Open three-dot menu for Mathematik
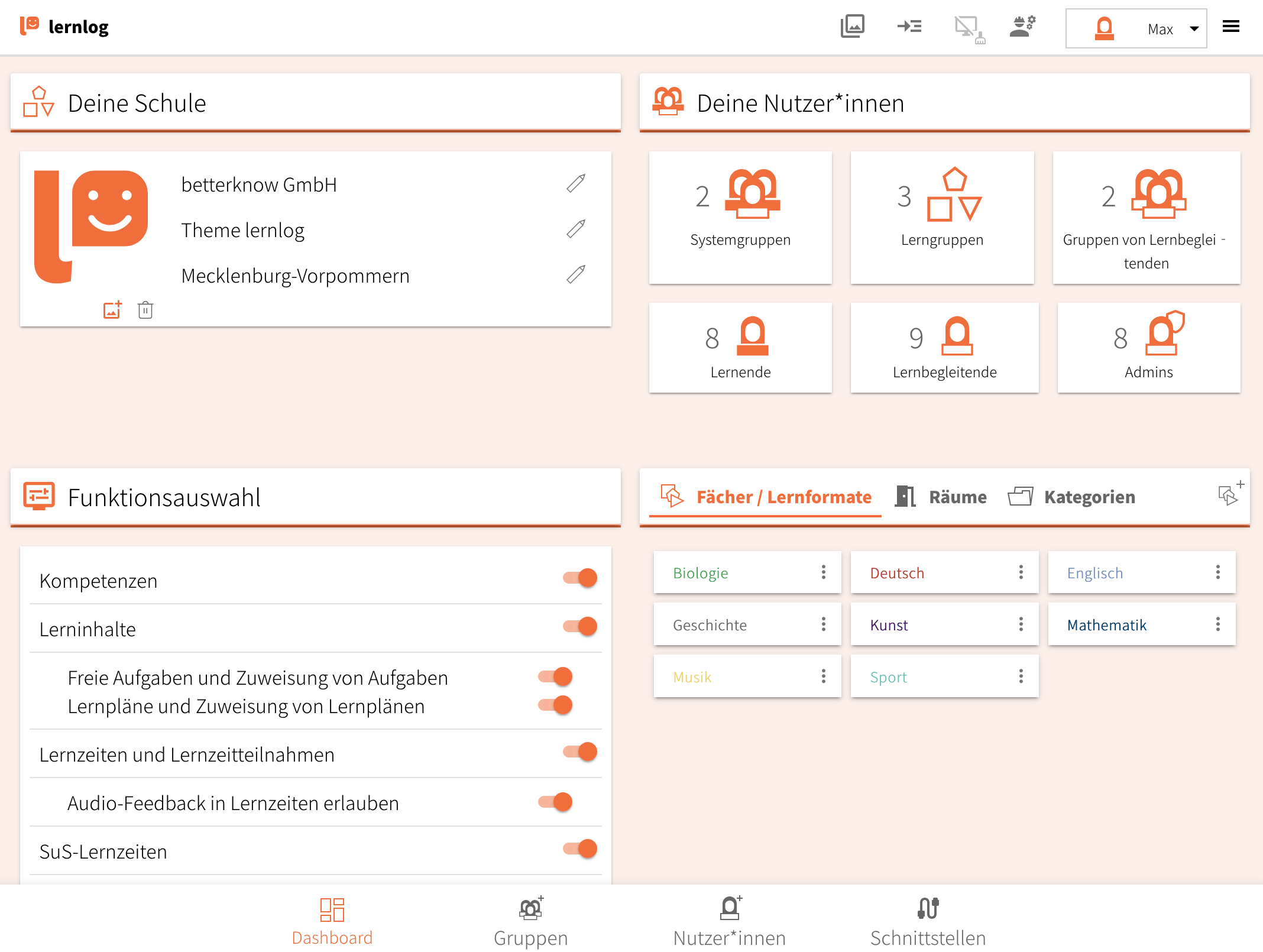The image size is (1263, 952). (x=1218, y=624)
